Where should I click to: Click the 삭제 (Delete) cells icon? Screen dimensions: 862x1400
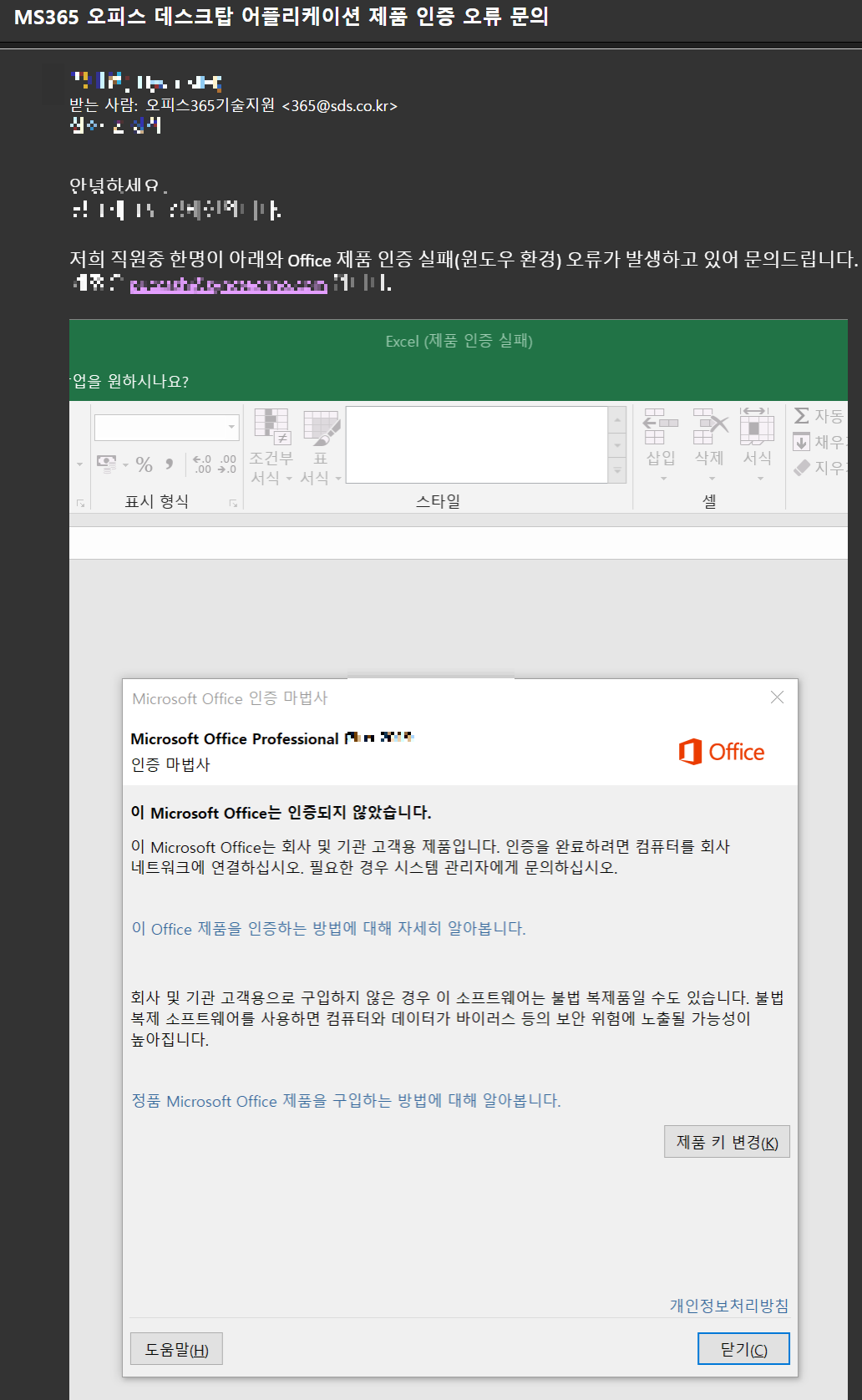click(710, 426)
